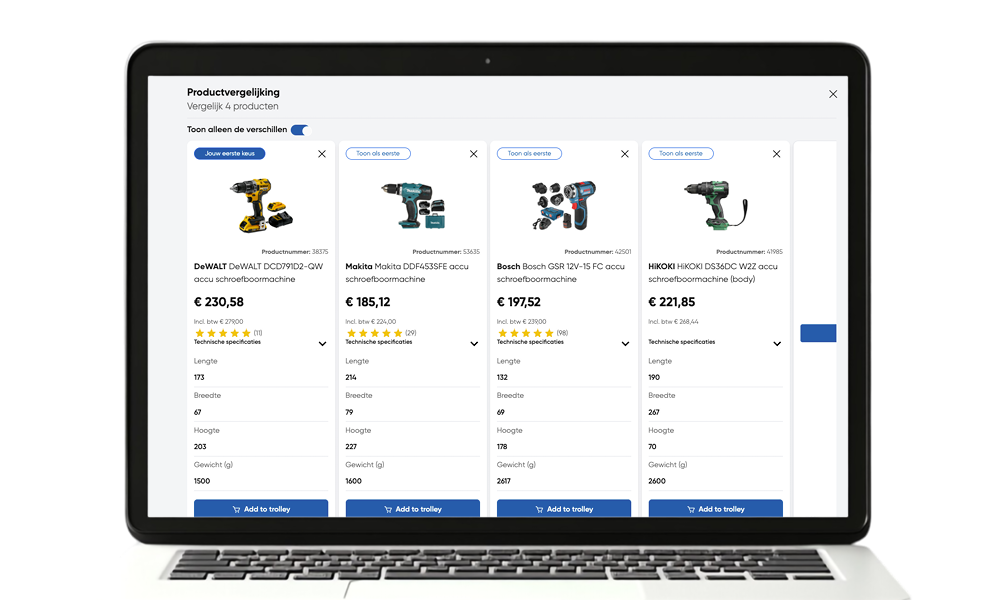This screenshot has height=600, width=1000.
Task: Set HiKOKI as first with 'Toon als eerste'
Action: (681, 154)
